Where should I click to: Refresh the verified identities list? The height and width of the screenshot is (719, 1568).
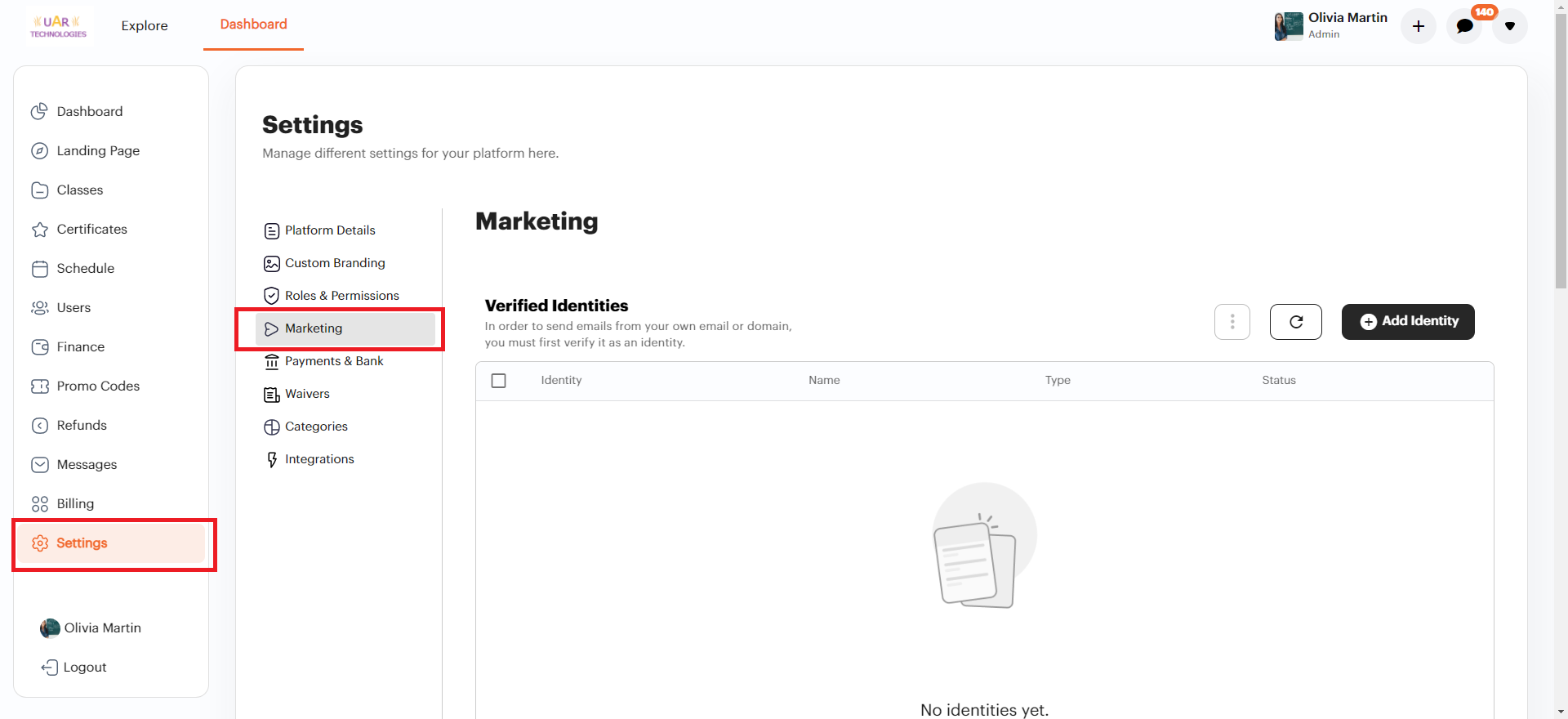(1296, 322)
